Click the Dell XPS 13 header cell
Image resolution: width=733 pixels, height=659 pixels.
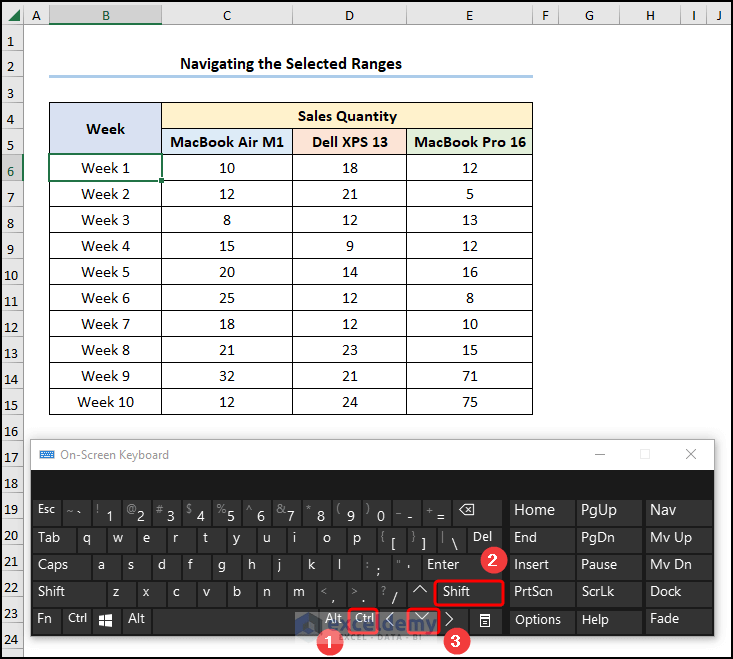point(350,142)
